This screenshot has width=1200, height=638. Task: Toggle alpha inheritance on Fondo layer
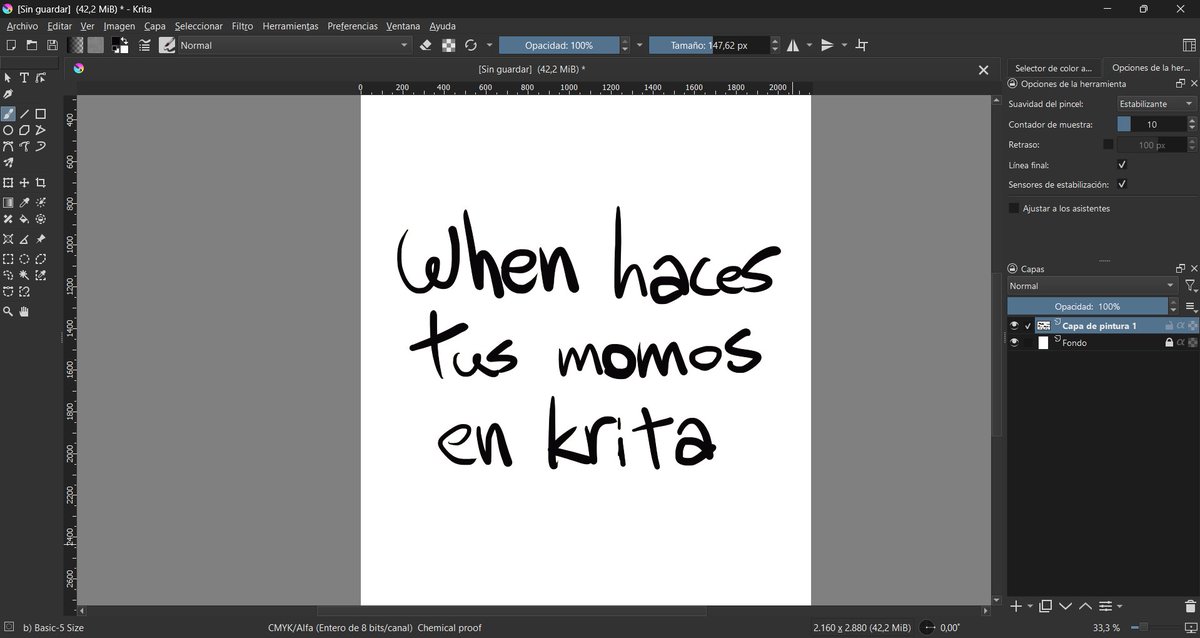[1180, 343]
